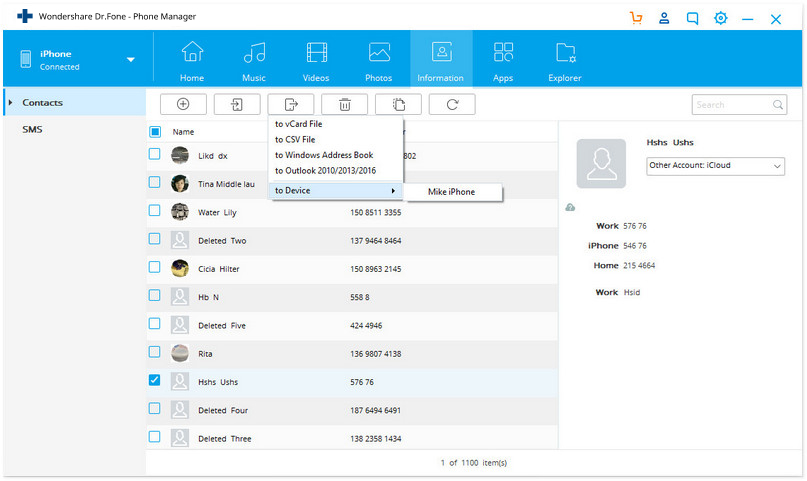Choose to vCard File

299,124
